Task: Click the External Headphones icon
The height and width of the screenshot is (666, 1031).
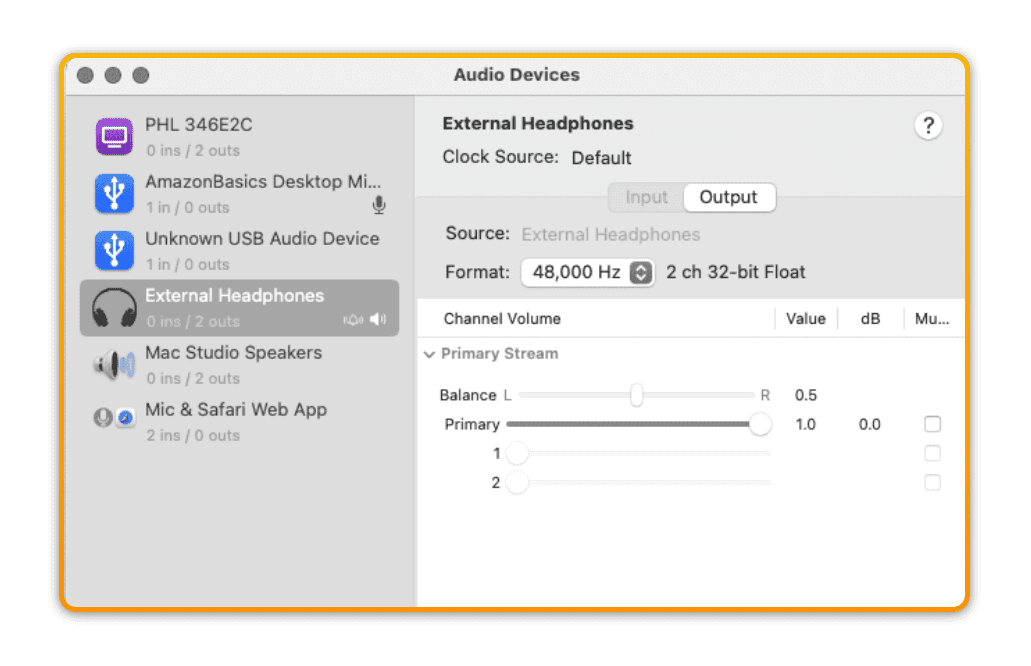Action: [x=114, y=307]
